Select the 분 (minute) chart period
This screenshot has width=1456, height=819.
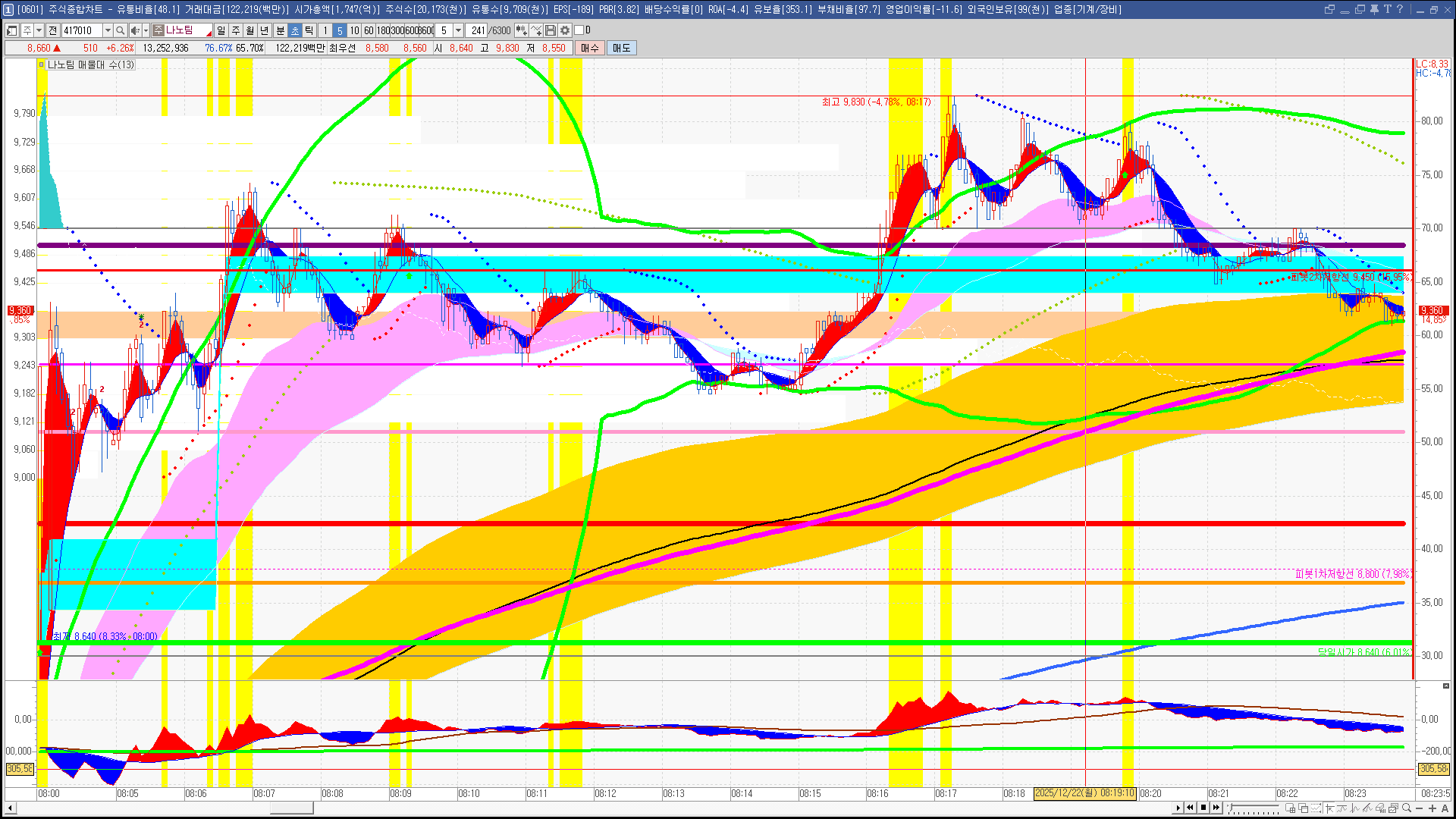point(280,30)
